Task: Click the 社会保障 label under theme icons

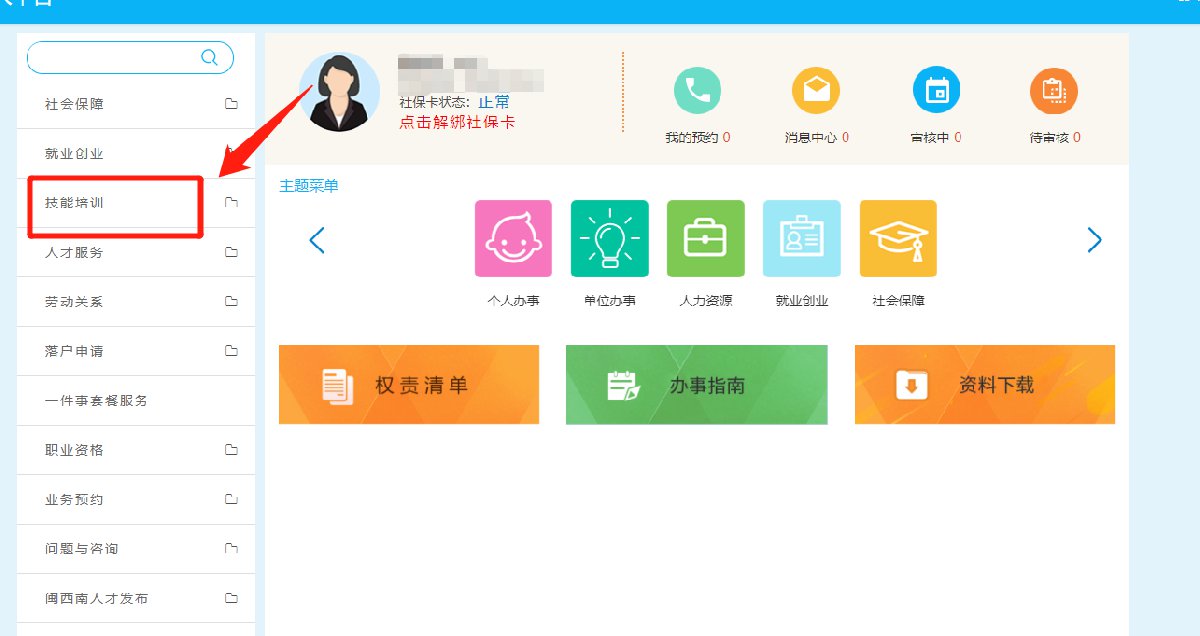Action: point(898,301)
